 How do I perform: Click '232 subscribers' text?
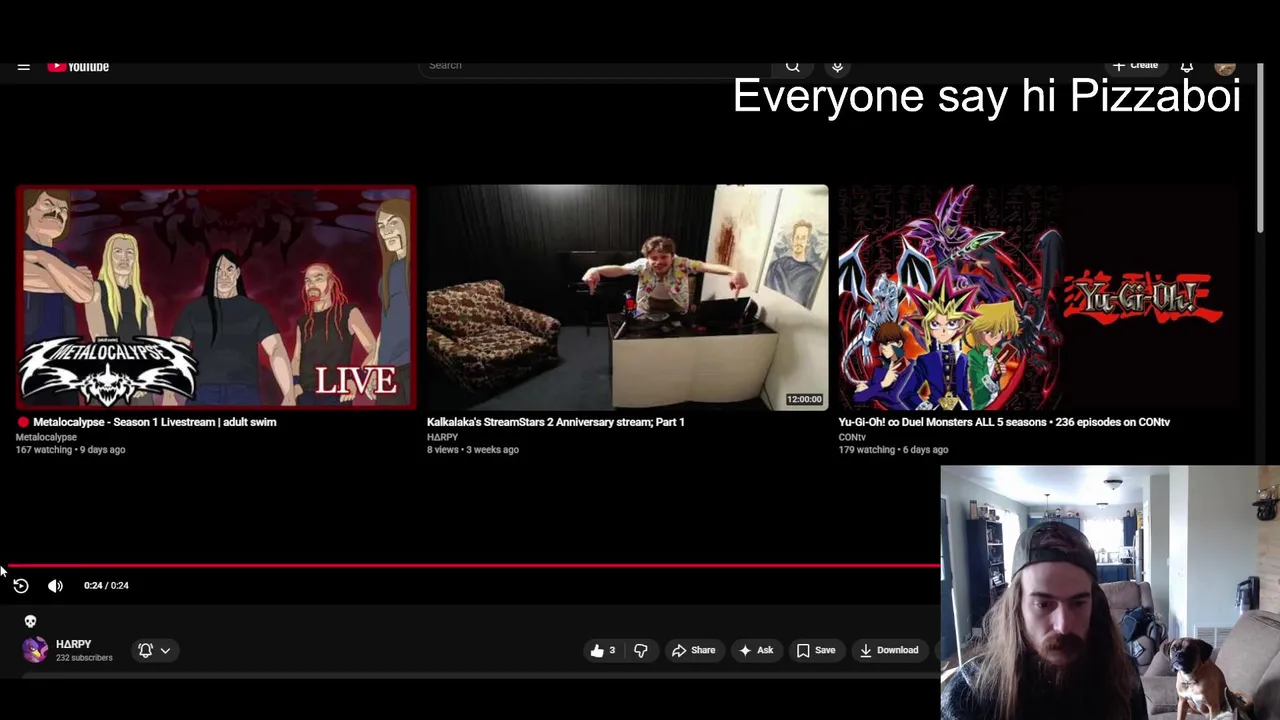(84, 658)
